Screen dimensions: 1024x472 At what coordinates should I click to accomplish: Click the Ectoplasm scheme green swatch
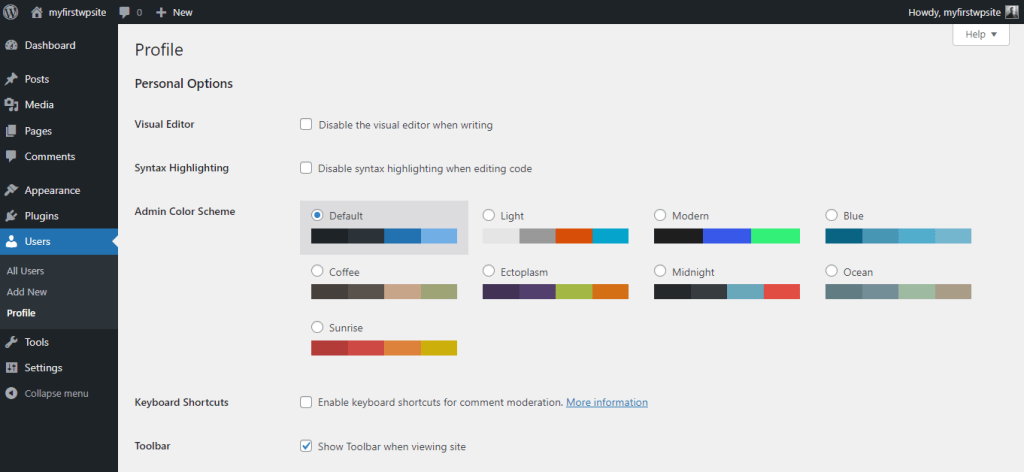574,292
